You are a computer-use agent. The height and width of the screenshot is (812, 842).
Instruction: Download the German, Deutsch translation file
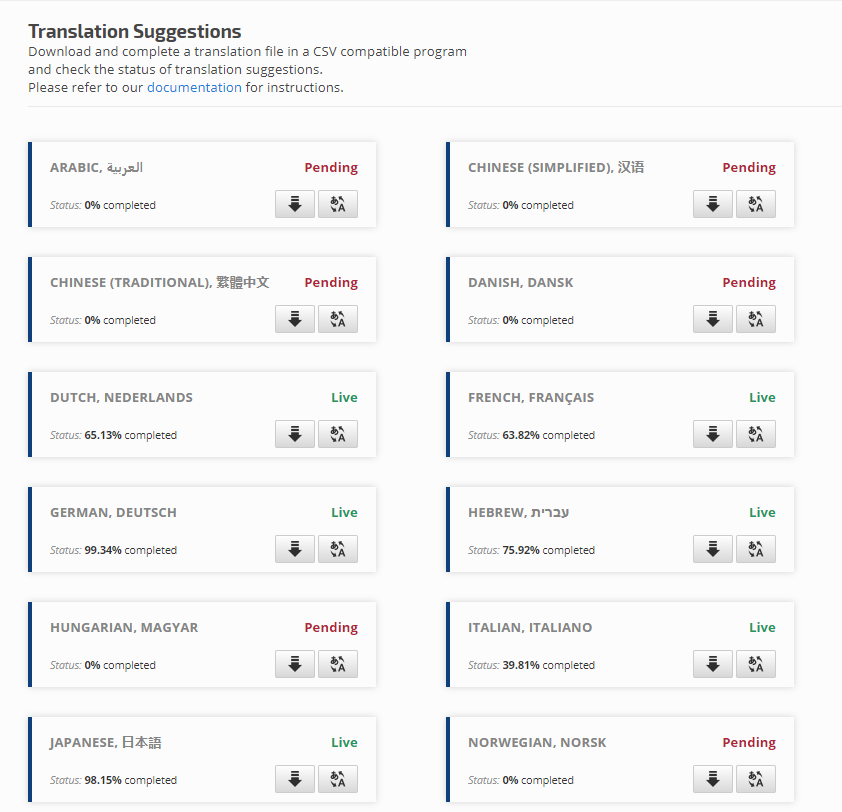tap(294, 549)
